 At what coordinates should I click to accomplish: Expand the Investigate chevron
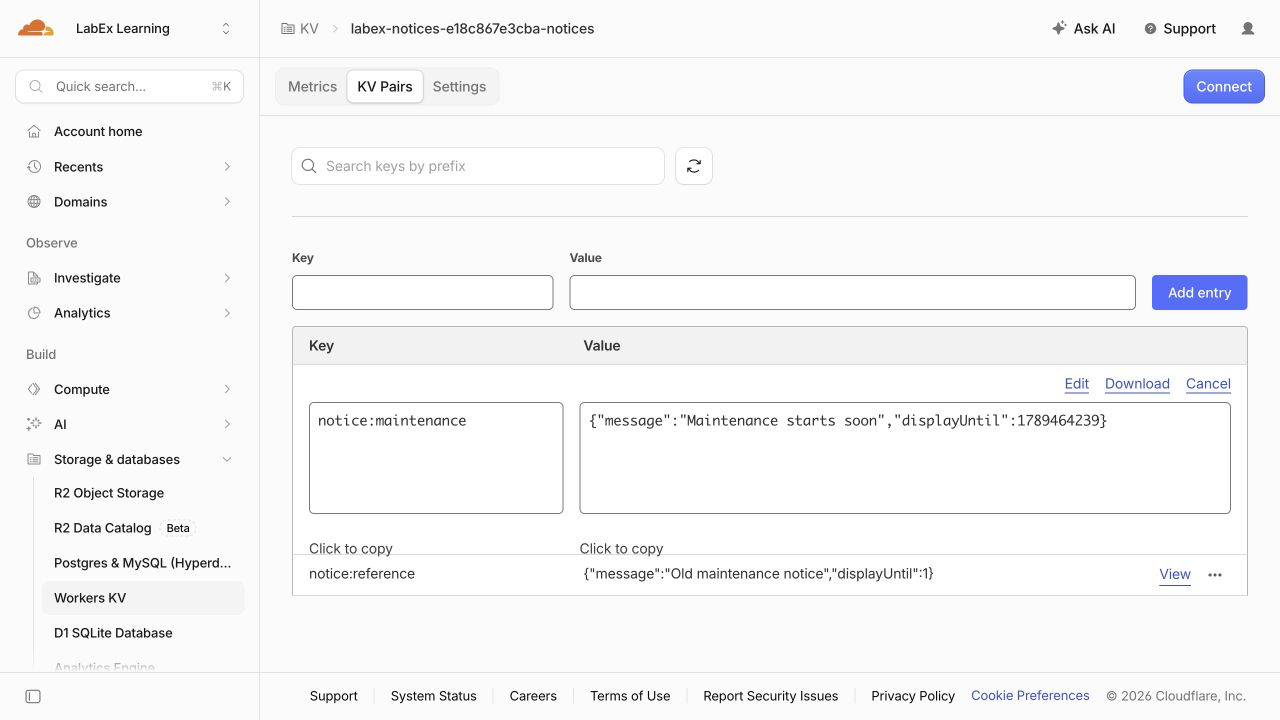227,278
